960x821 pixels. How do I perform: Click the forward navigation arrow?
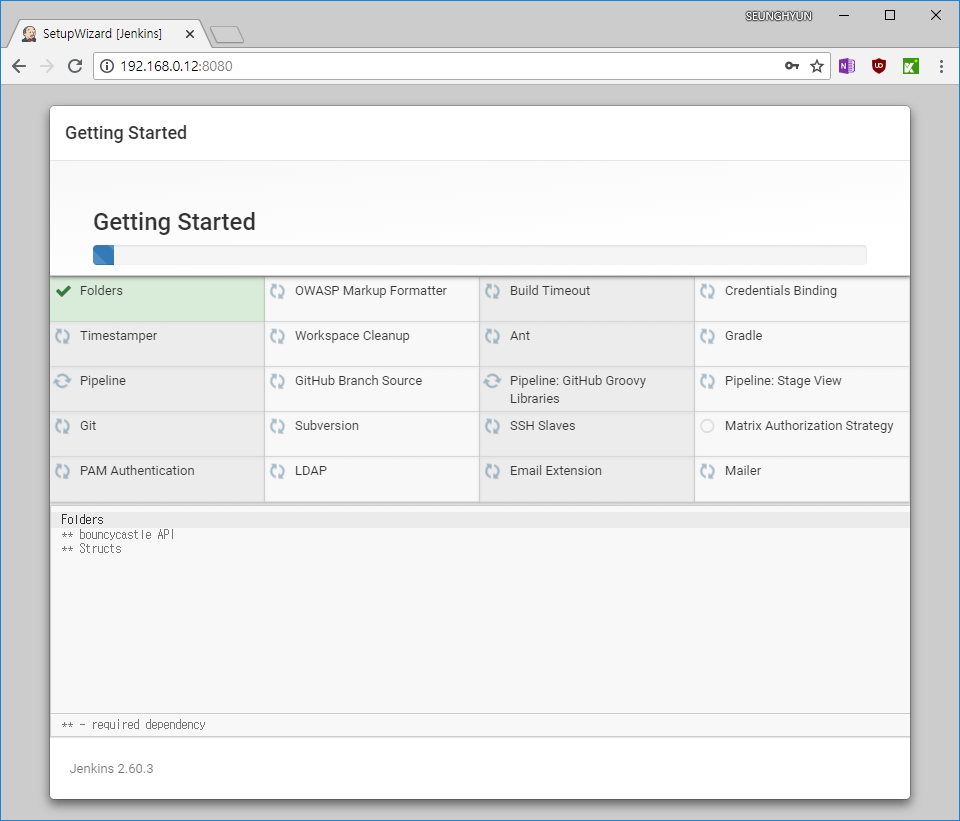coord(47,66)
